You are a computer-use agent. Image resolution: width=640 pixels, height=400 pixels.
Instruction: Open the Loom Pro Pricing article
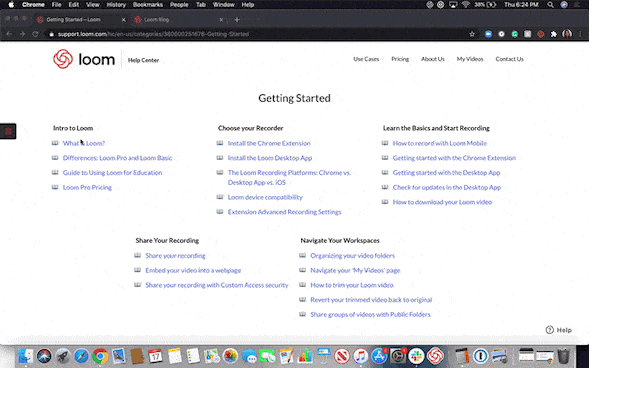point(87,187)
